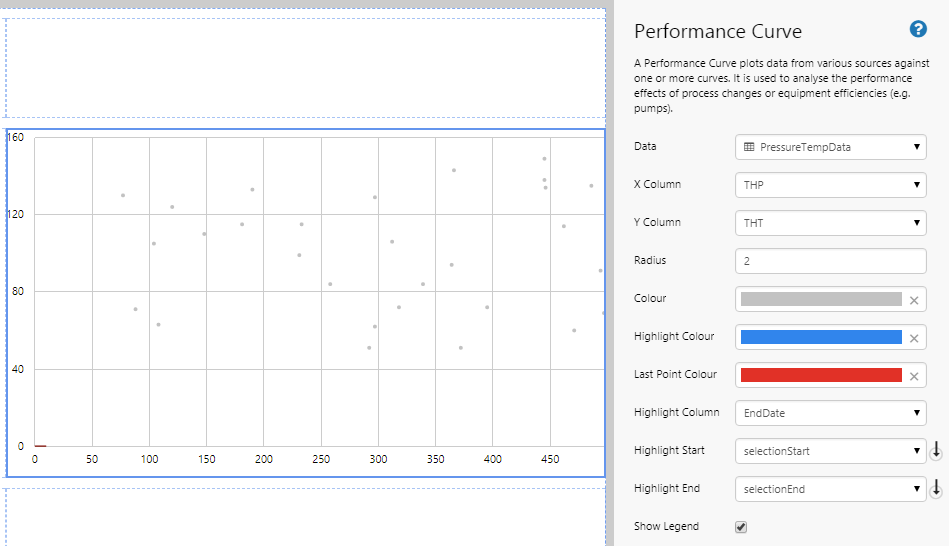Viewport: 949px width, 546px height.
Task: Open the Highlight End selectionEnd dropdown
Action: [830, 489]
